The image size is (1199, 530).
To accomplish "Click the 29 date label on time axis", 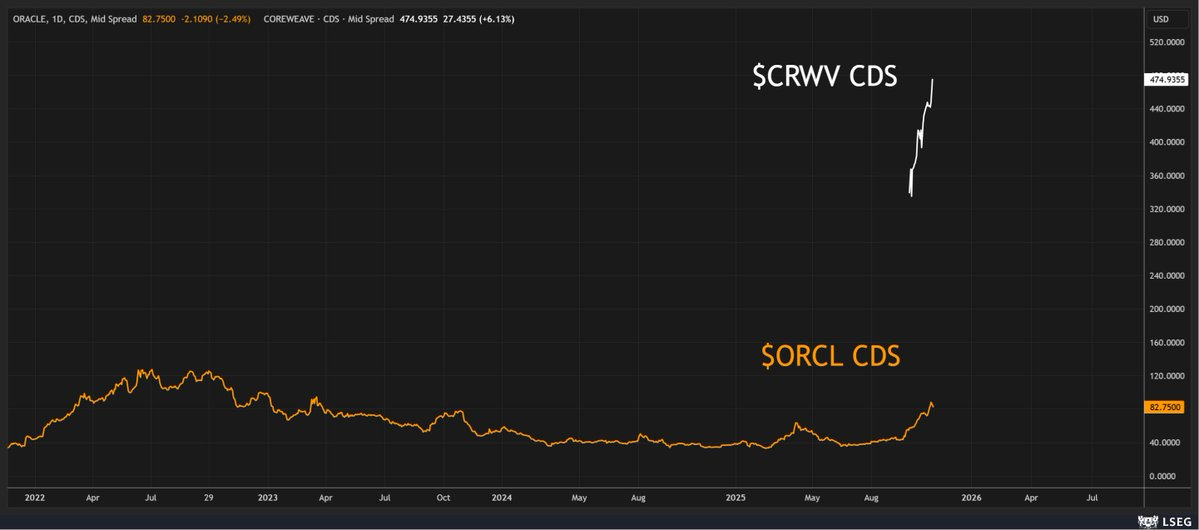I will pyautogui.click(x=208, y=497).
